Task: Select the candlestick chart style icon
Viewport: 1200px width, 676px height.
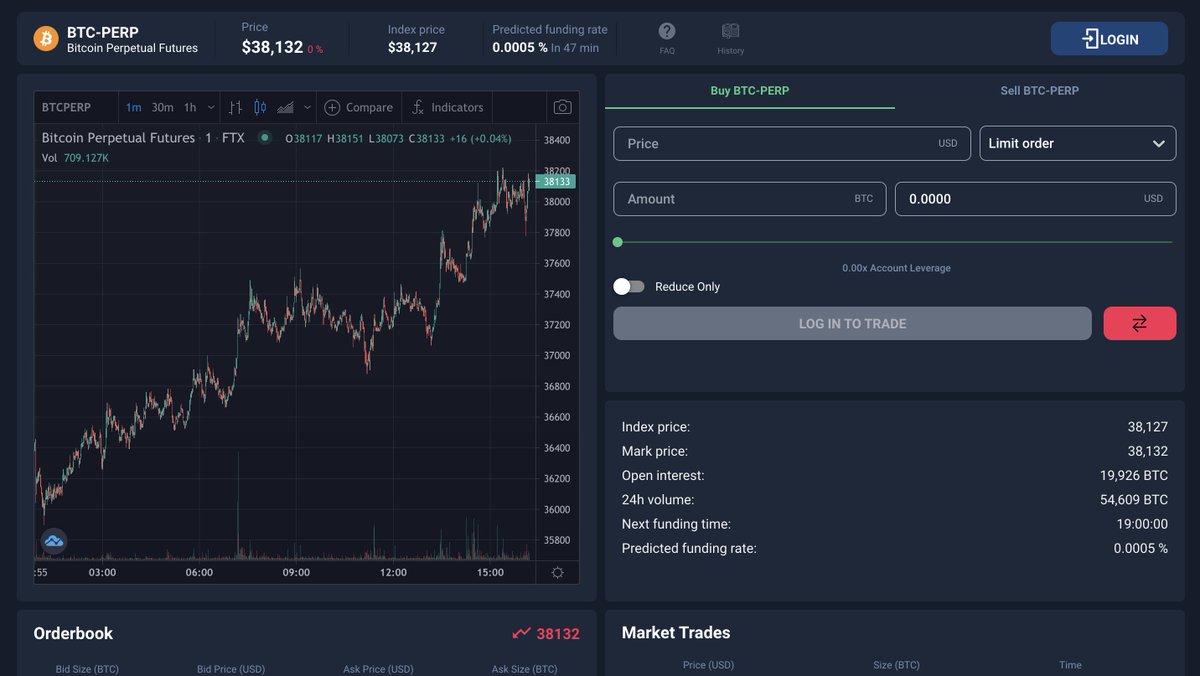Action: tap(260, 107)
